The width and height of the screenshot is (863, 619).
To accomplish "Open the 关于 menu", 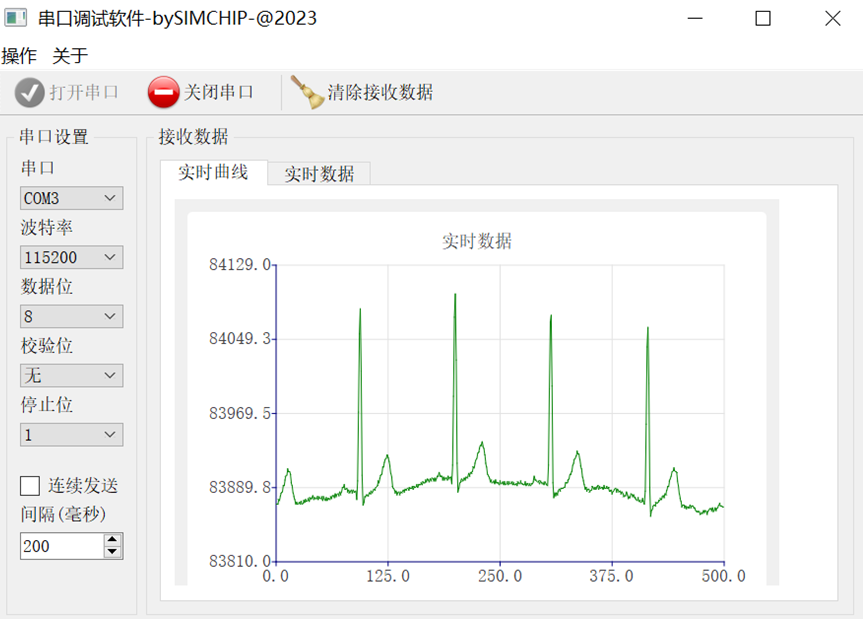I will click(x=70, y=56).
